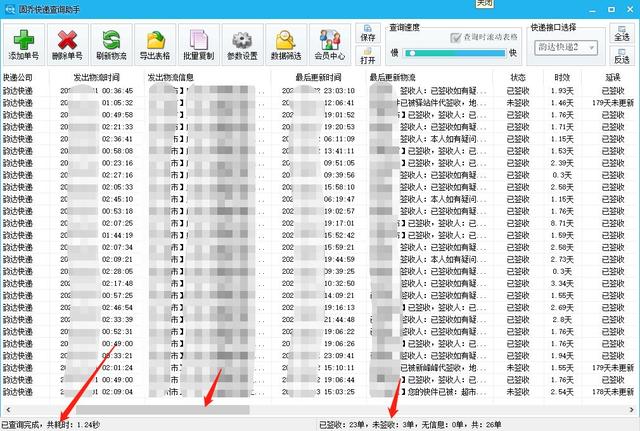Viewport: 640px width, 431px height.
Task: Click the 添加单号 green plus icon
Action: tap(24, 44)
